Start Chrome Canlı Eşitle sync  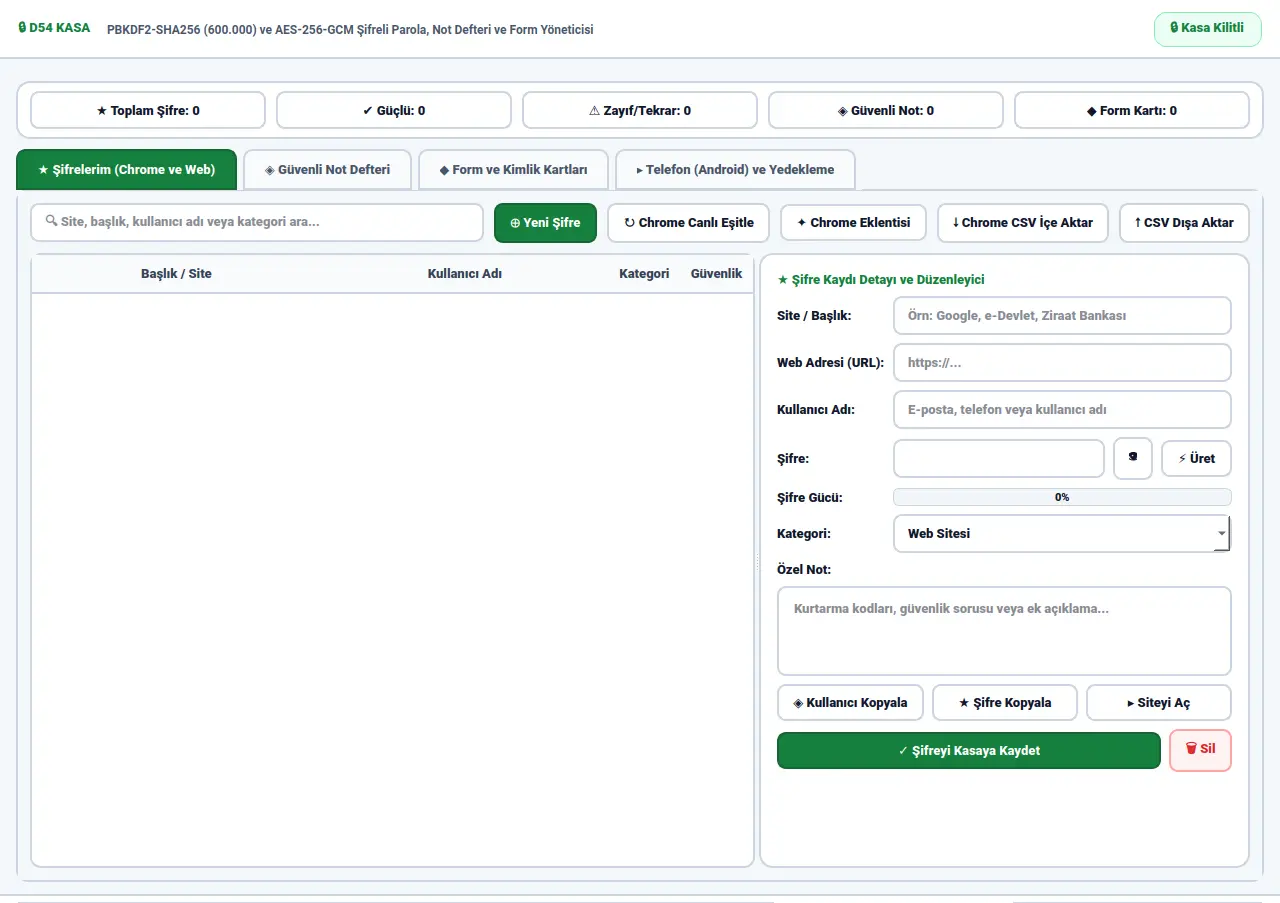pos(688,223)
